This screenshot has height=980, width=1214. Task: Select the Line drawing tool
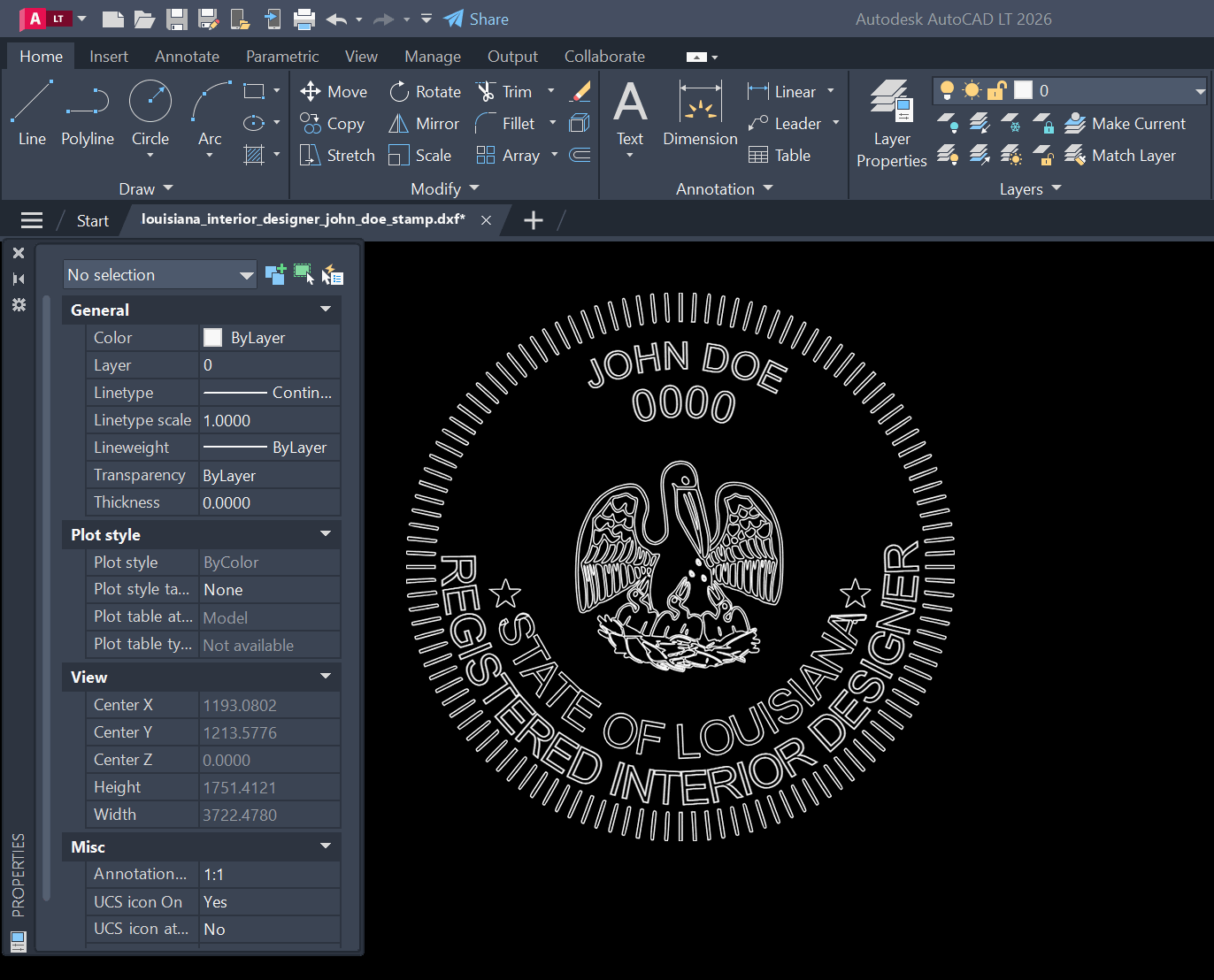(x=32, y=112)
